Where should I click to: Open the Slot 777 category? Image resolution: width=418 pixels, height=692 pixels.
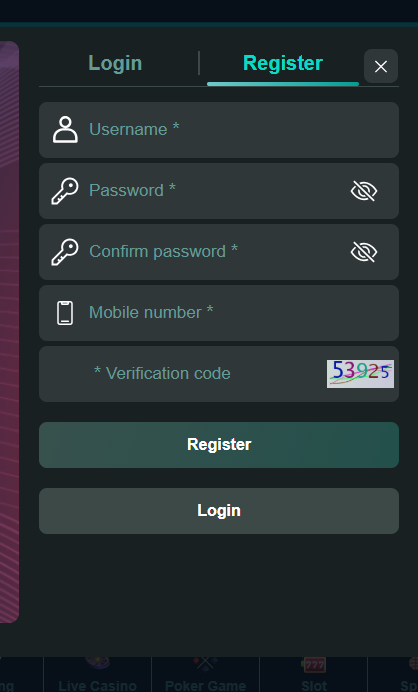(x=314, y=674)
